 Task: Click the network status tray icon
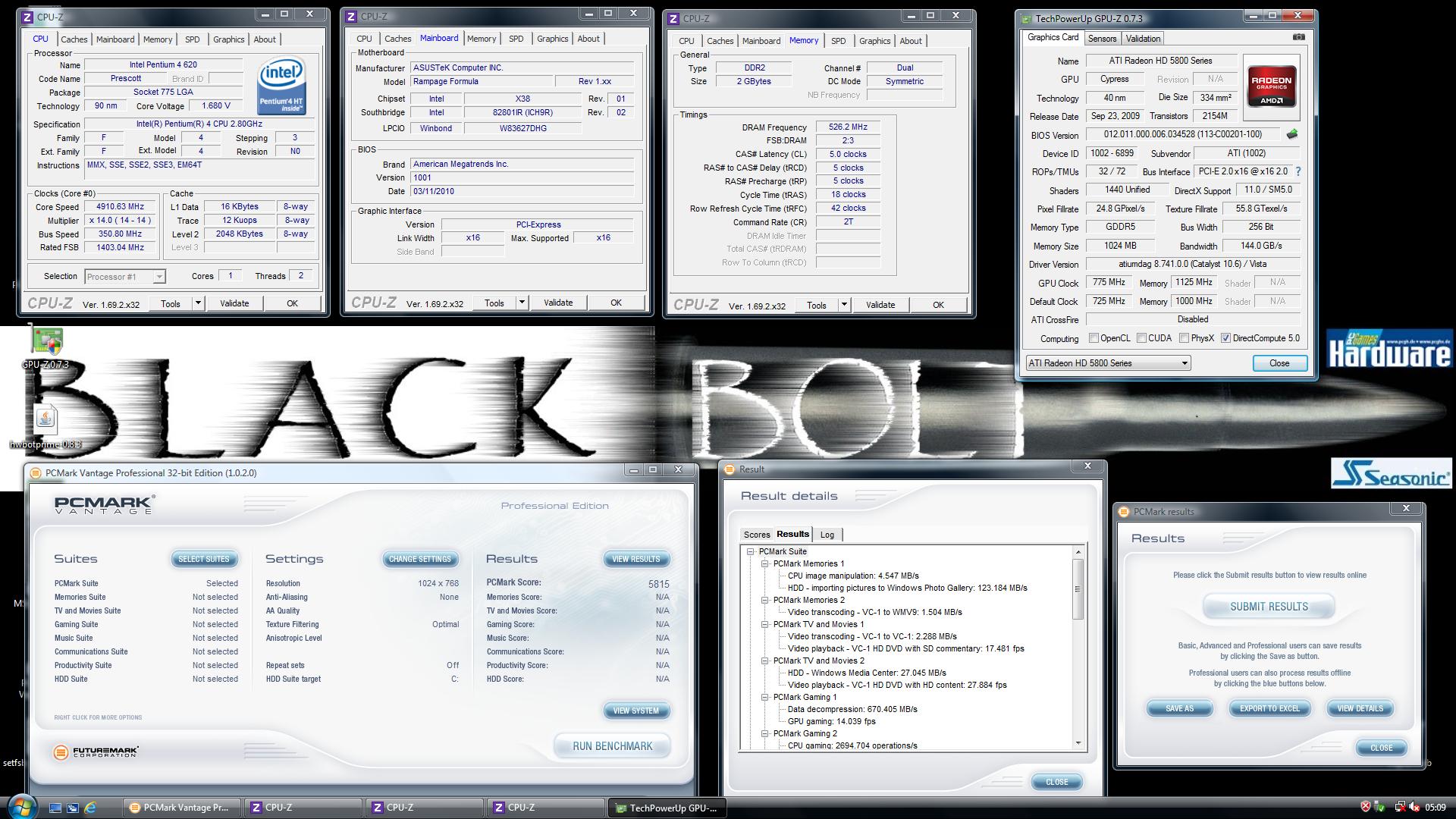tap(1400, 807)
